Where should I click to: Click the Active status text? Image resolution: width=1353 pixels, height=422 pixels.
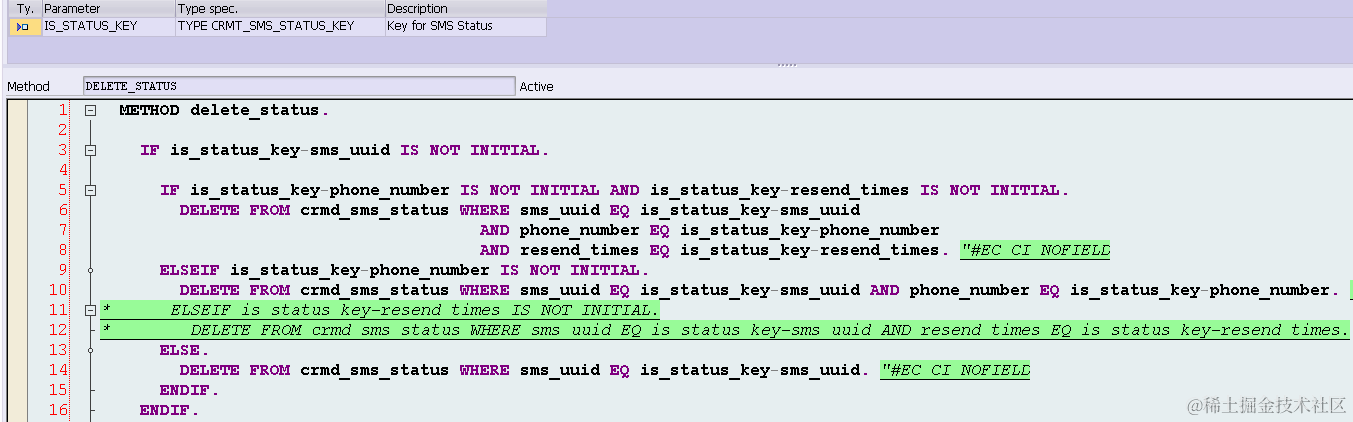coord(536,87)
